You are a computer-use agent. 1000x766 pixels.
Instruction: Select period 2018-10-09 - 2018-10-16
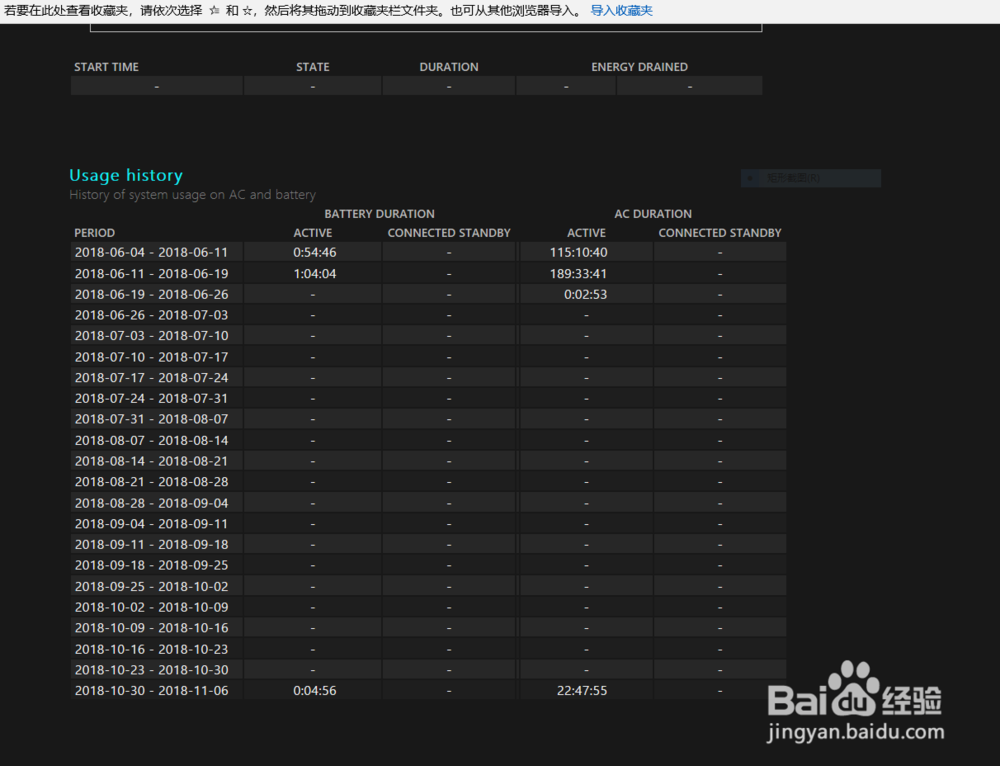click(x=151, y=628)
